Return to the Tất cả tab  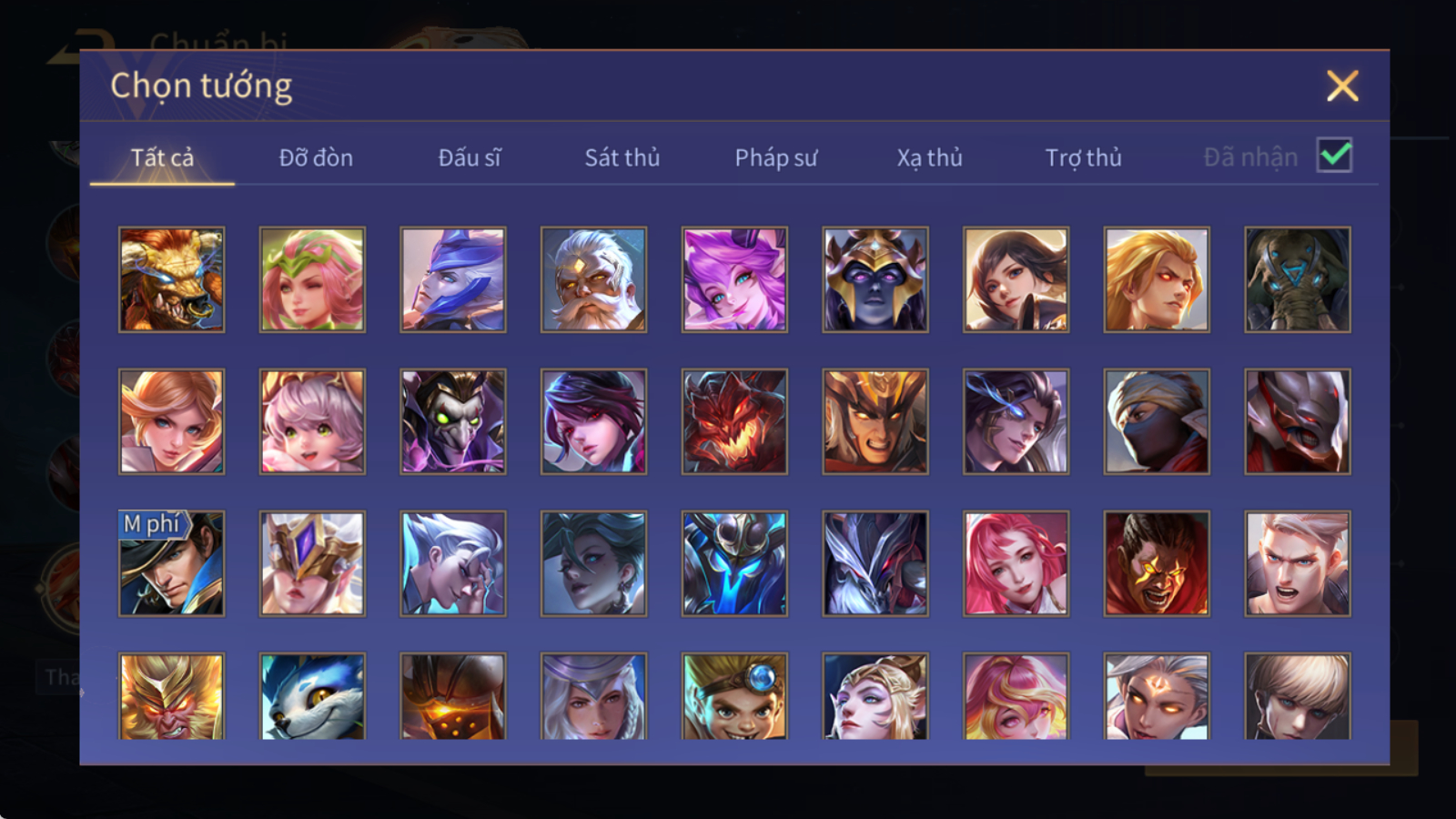point(162,157)
